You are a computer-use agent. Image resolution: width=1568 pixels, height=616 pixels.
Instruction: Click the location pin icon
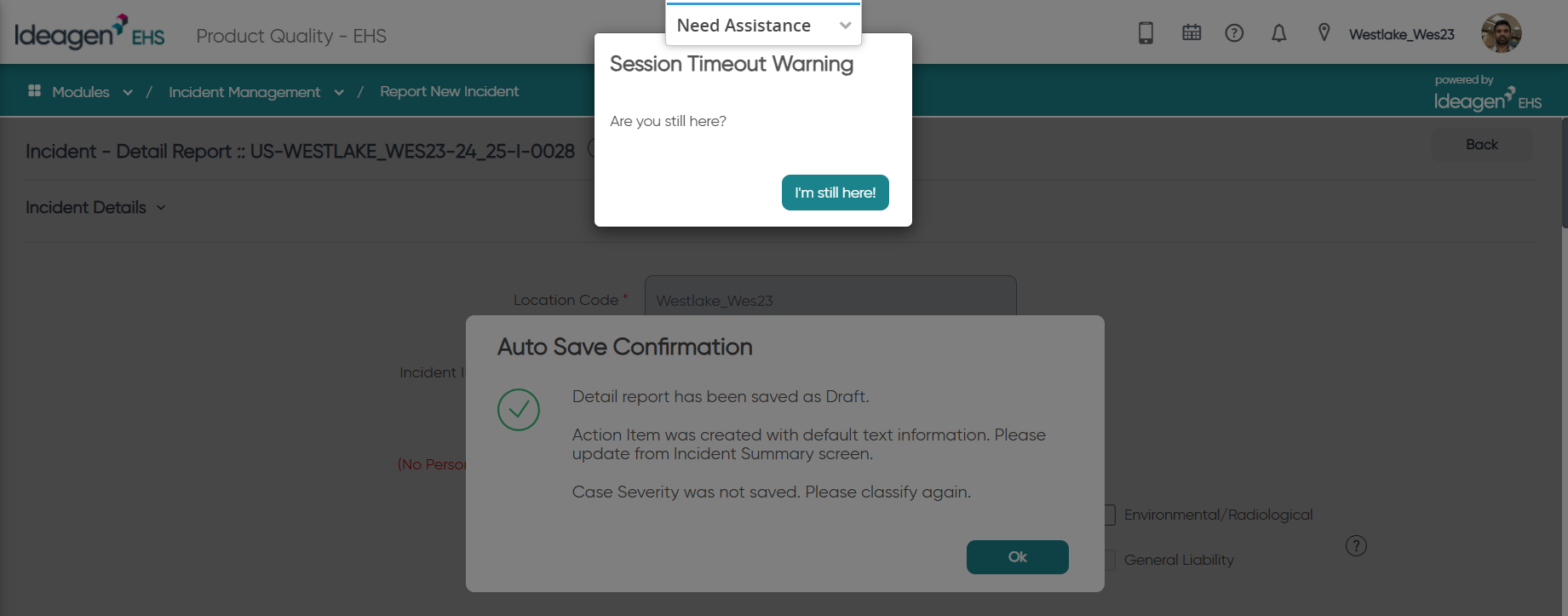click(x=1324, y=33)
